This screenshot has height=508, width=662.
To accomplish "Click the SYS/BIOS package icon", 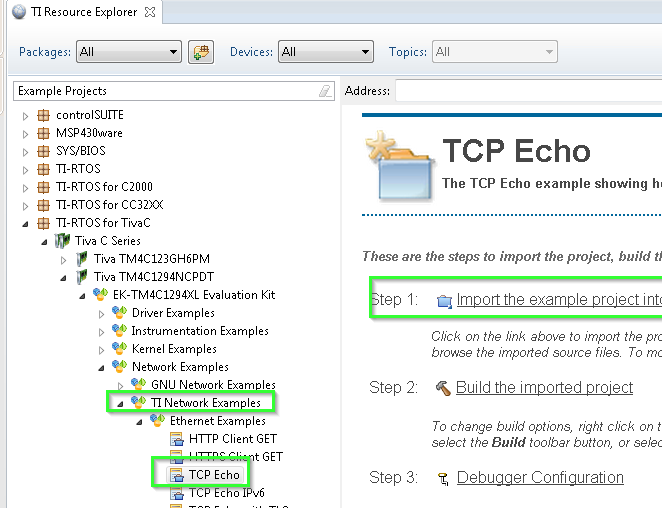I will point(43,151).
